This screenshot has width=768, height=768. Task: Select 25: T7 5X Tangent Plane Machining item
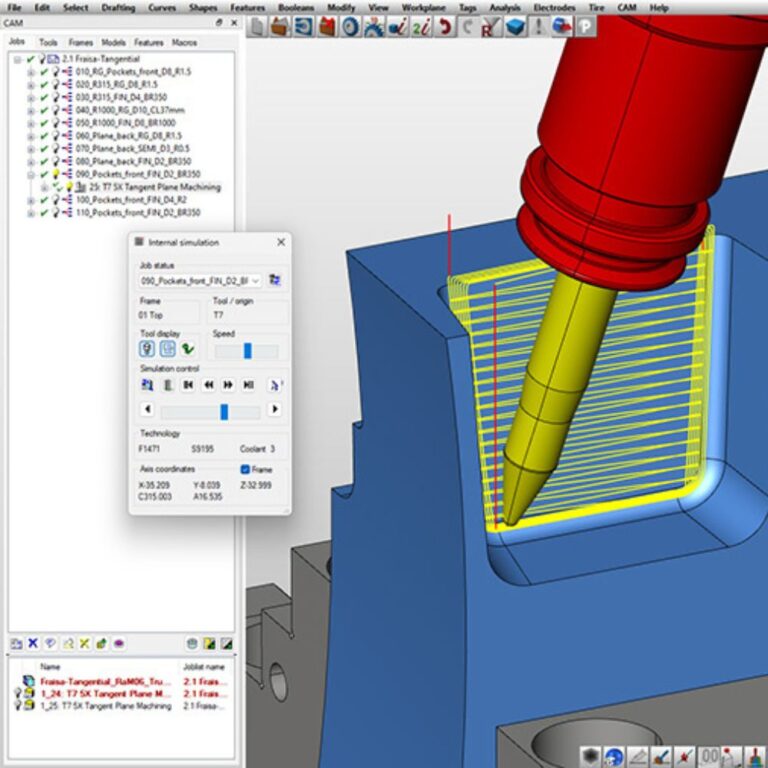(154, 187)
